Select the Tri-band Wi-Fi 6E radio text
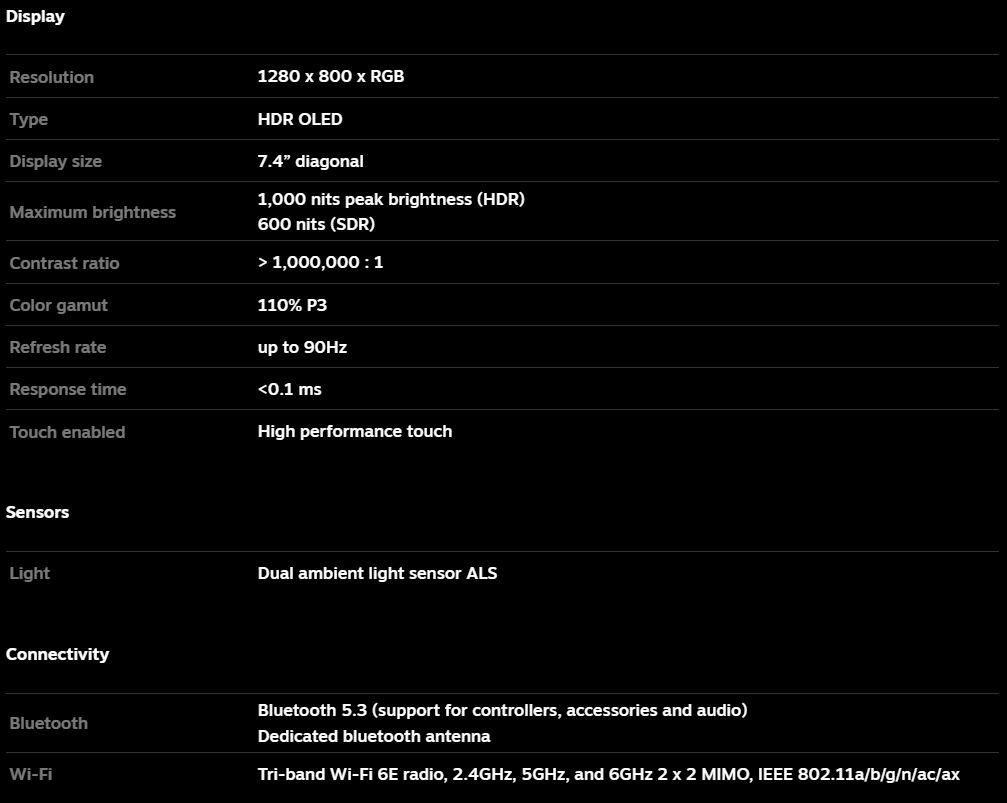Screen dimensions: 1007x803 click(608, 775)
